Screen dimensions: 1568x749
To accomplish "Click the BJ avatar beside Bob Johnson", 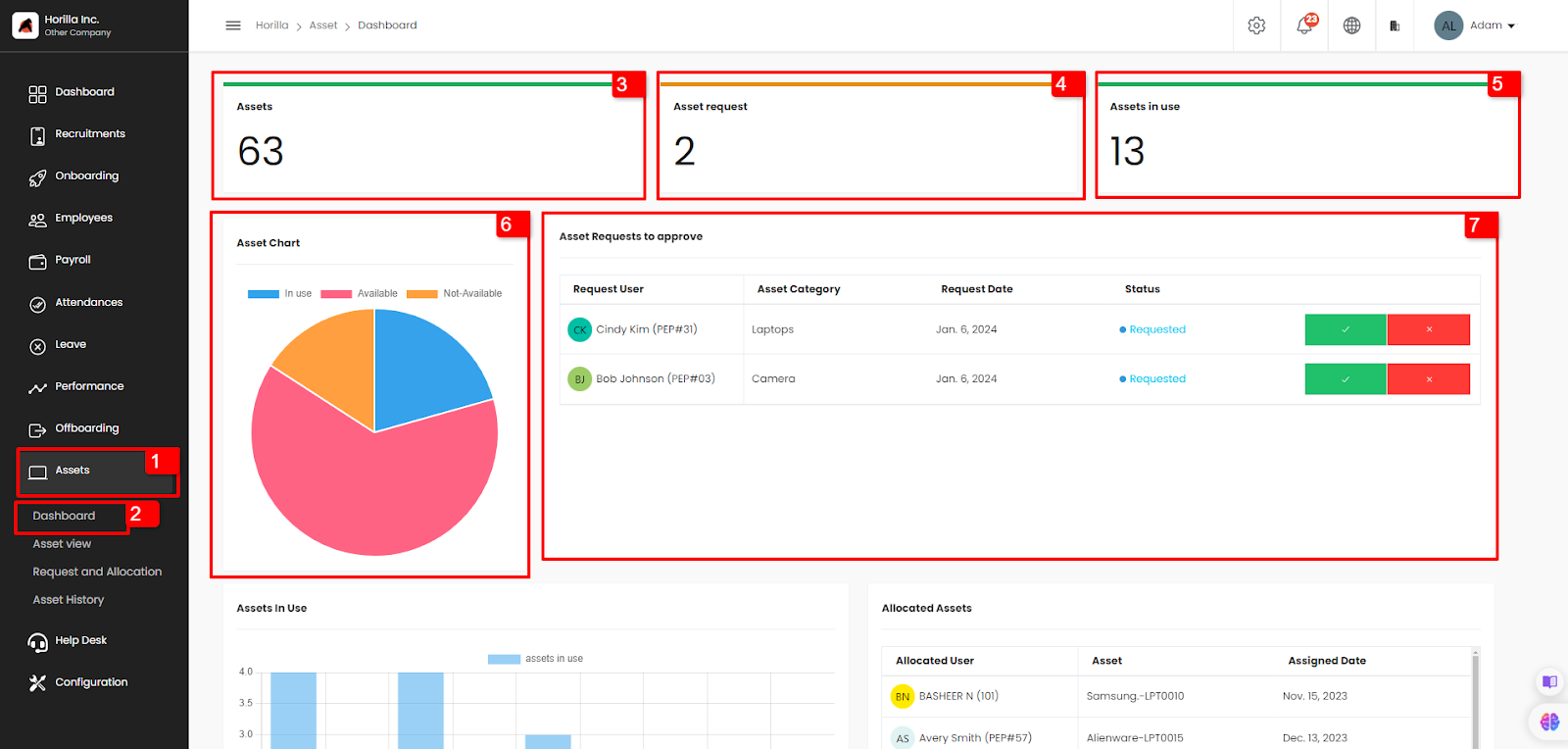I will pyautogui.click(x=579, y=379).
